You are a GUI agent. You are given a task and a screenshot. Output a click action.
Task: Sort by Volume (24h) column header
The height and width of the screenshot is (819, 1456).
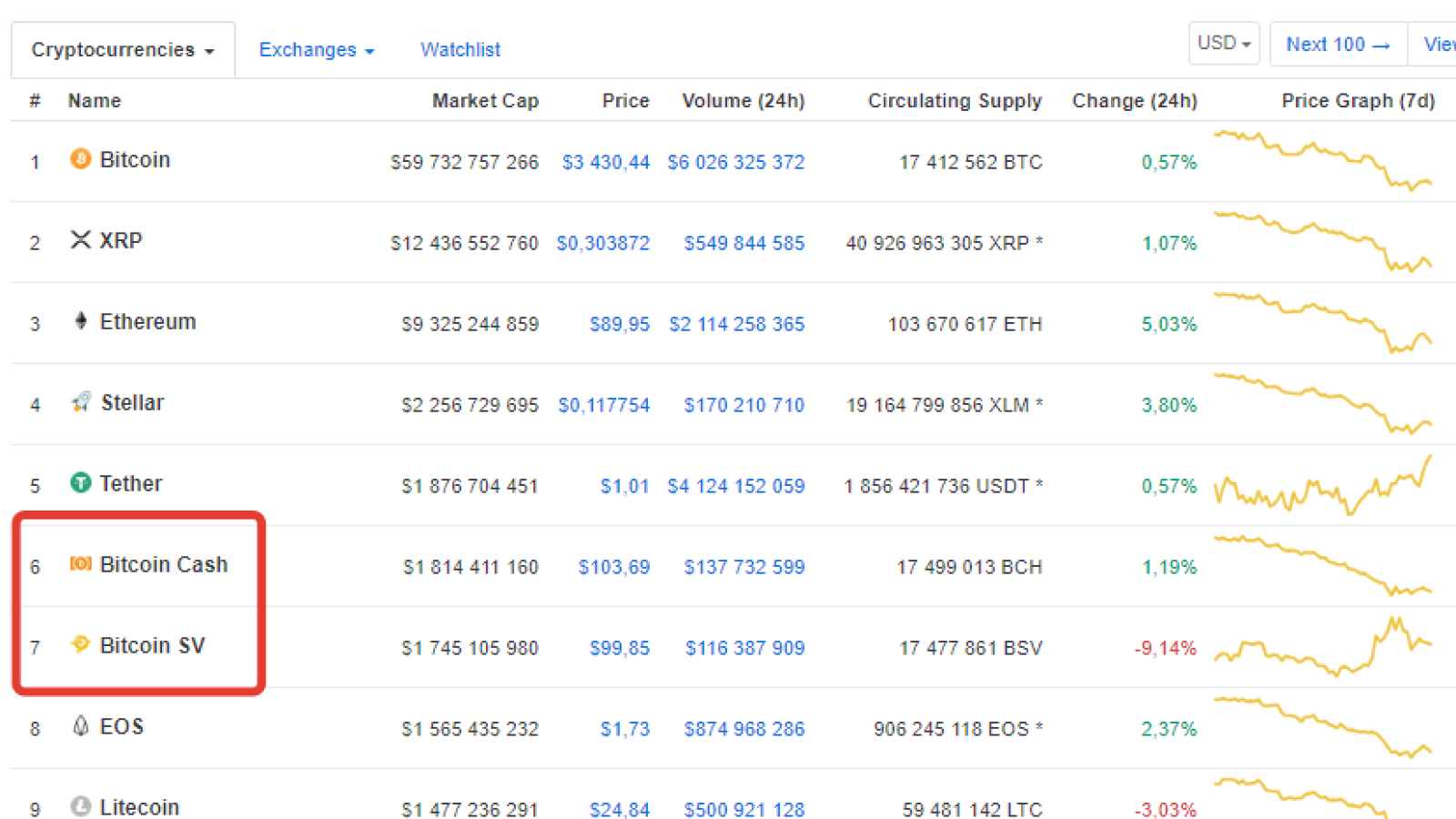point(743,101)
